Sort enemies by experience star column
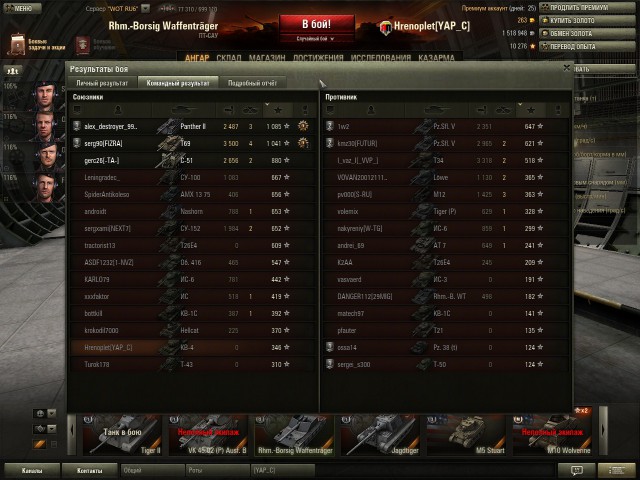The width and height of the screenshot is (640, 480). [531, 110]
